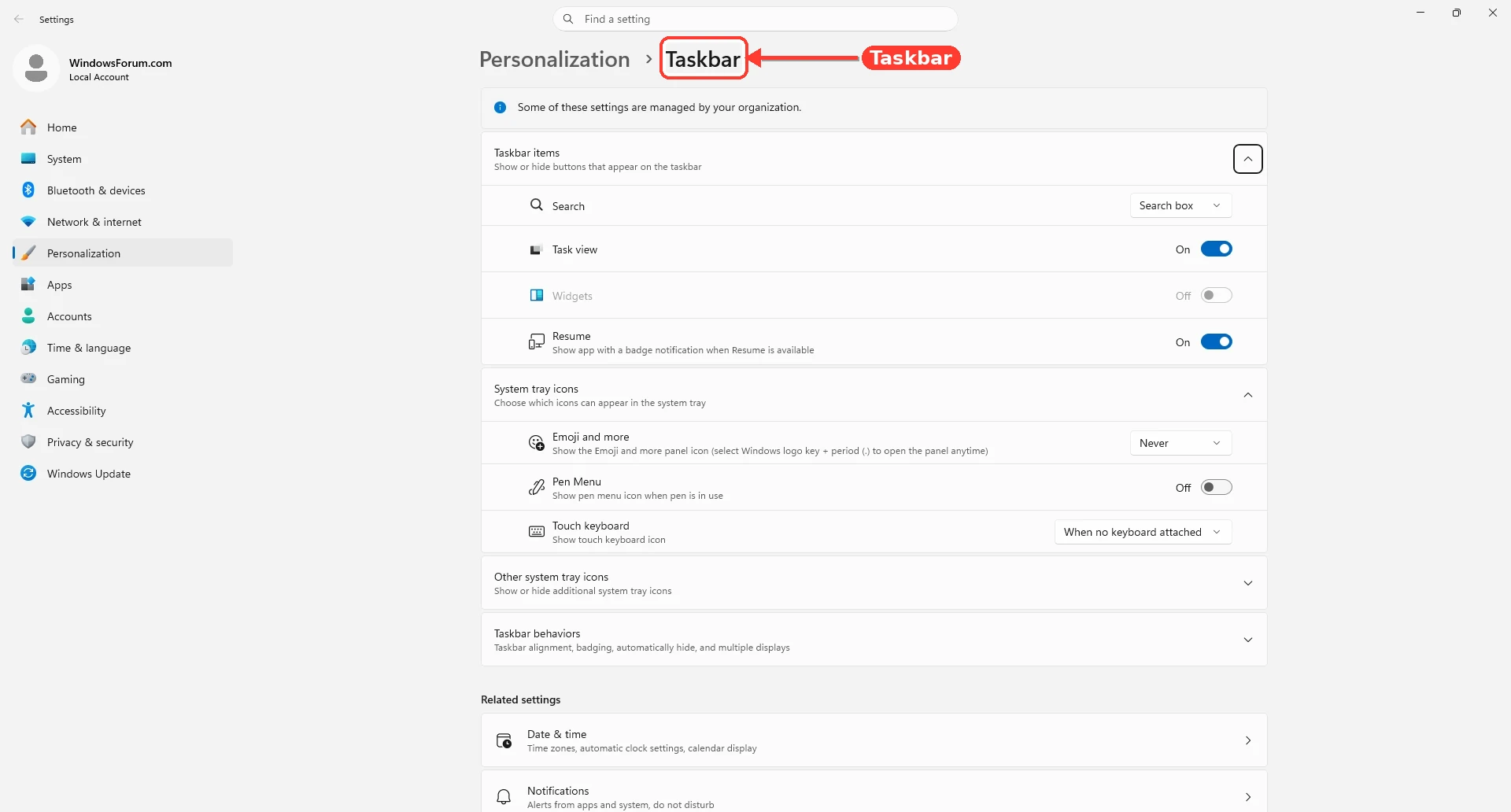Expand the Taskbar behaviors chevron
1511x812 pixels.
pos(1248,640)
